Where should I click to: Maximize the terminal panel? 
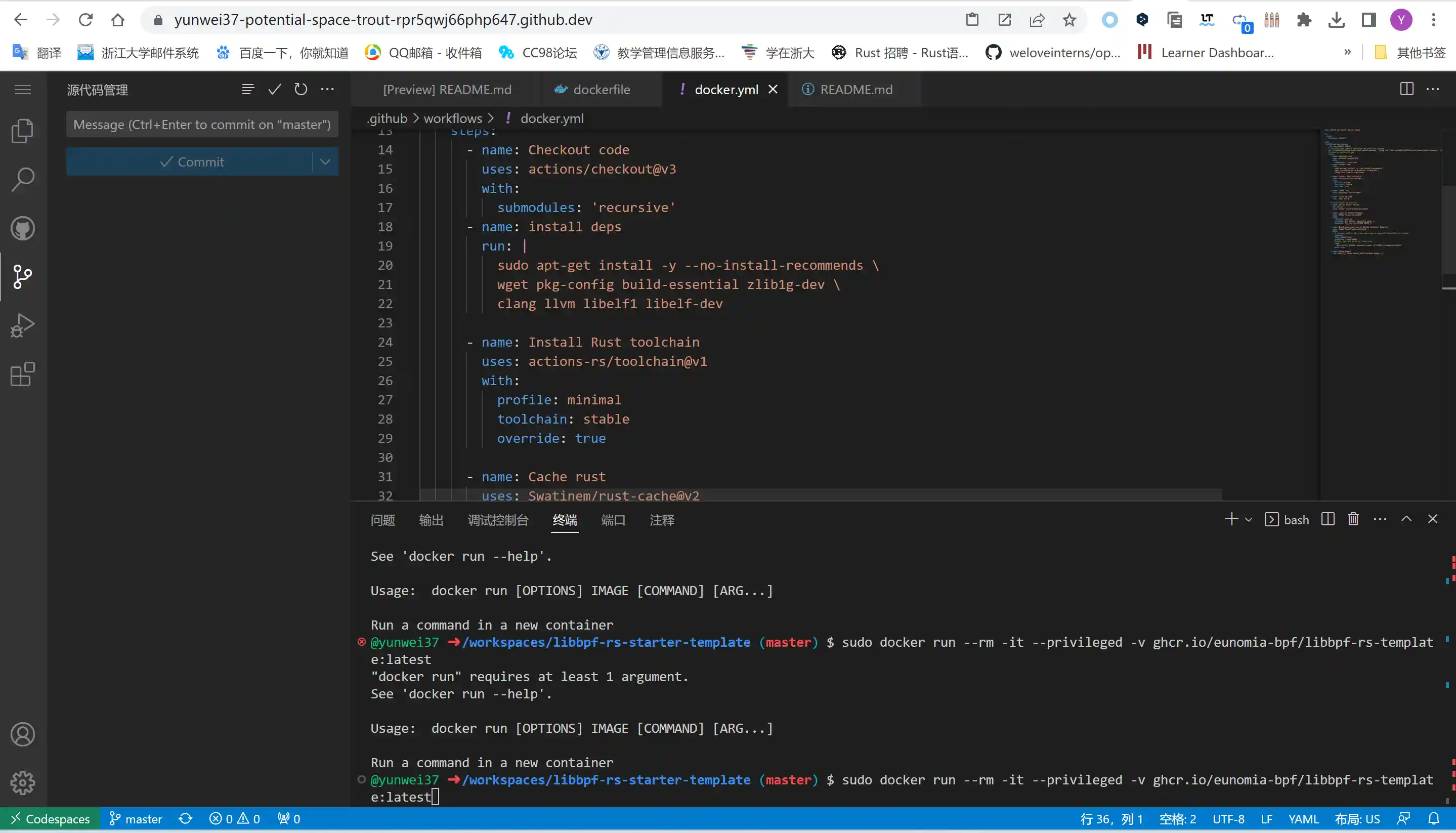click(x=1406, y=519)
